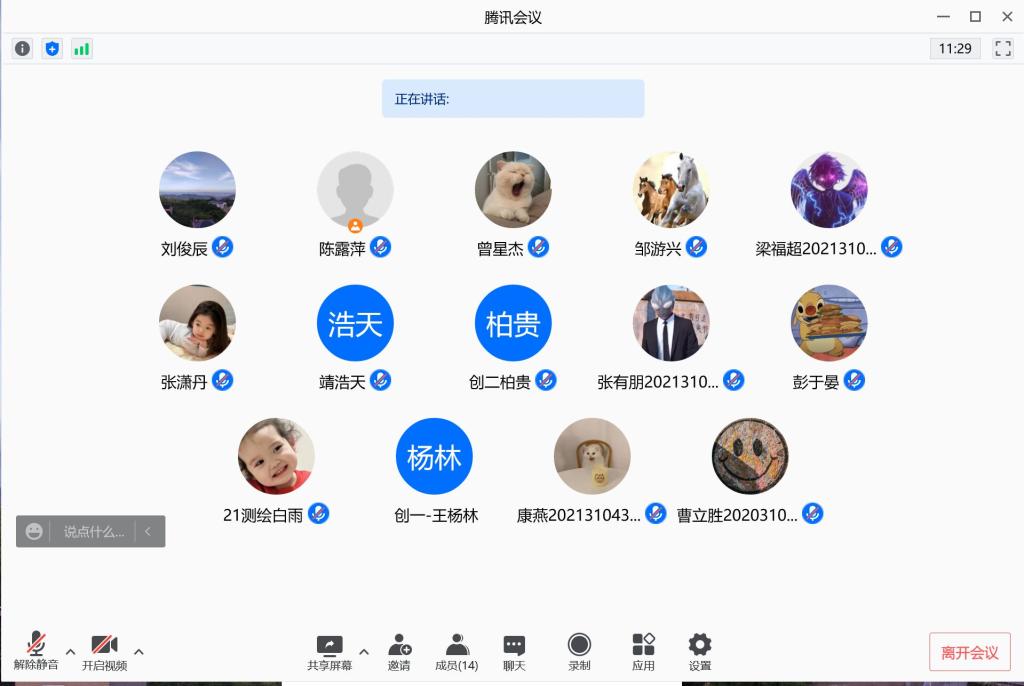Select 21测绘白雨's avatar photo
This screenshot has height=686, width=1024.
click(x=276, y=456)
